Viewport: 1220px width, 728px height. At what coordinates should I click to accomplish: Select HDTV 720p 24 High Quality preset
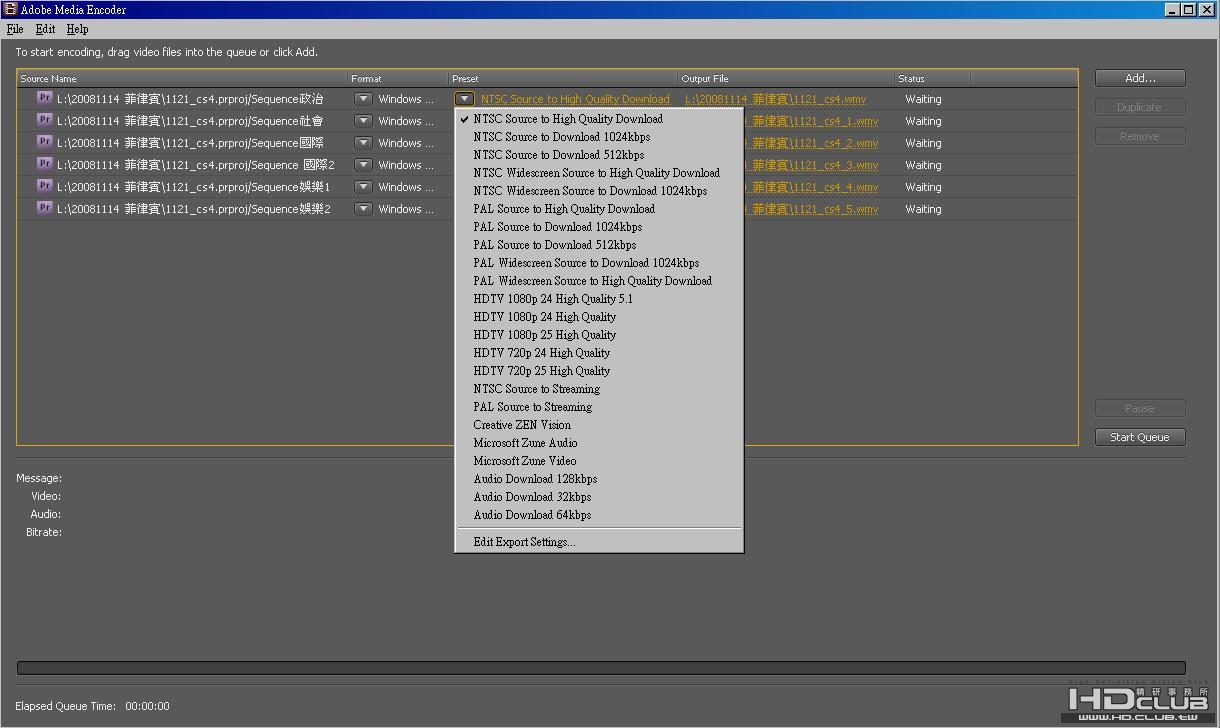(x=599, y=353)
